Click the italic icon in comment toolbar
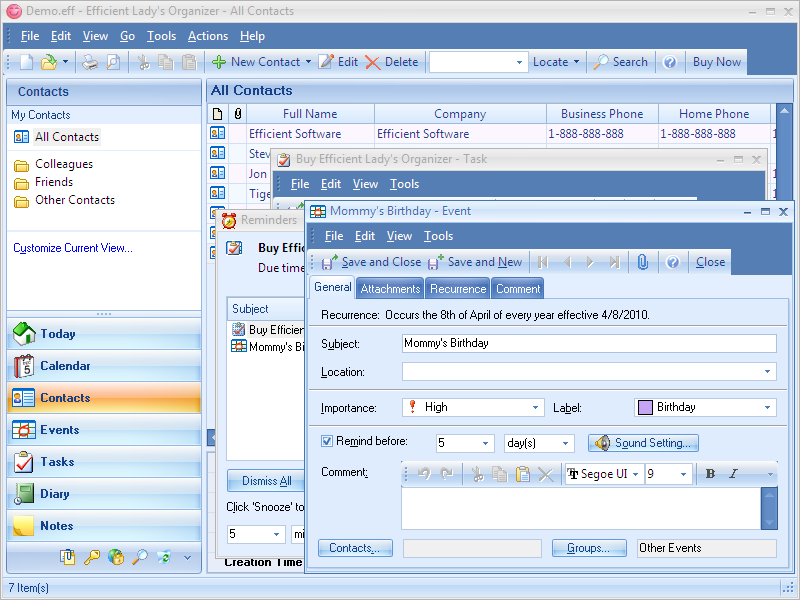Viewport: 800px width, 600px height. pyautogui.click(x=733, y=474)
